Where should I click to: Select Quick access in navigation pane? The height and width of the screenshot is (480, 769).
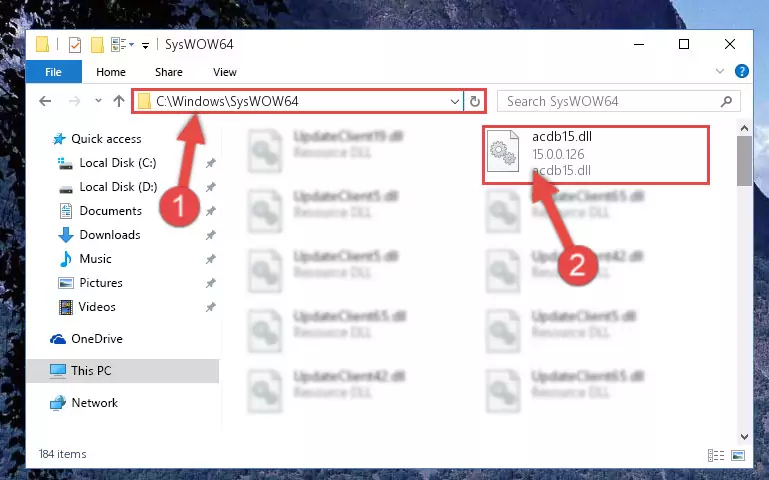tap(106, 139)
